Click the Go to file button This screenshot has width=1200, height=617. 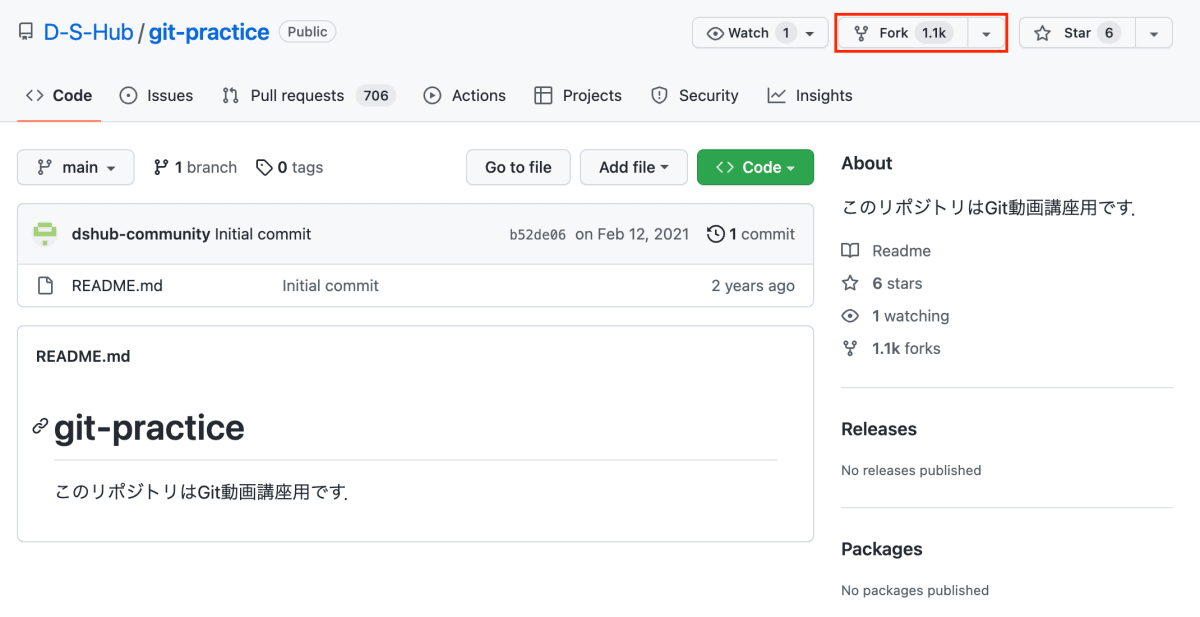[518, 167]
